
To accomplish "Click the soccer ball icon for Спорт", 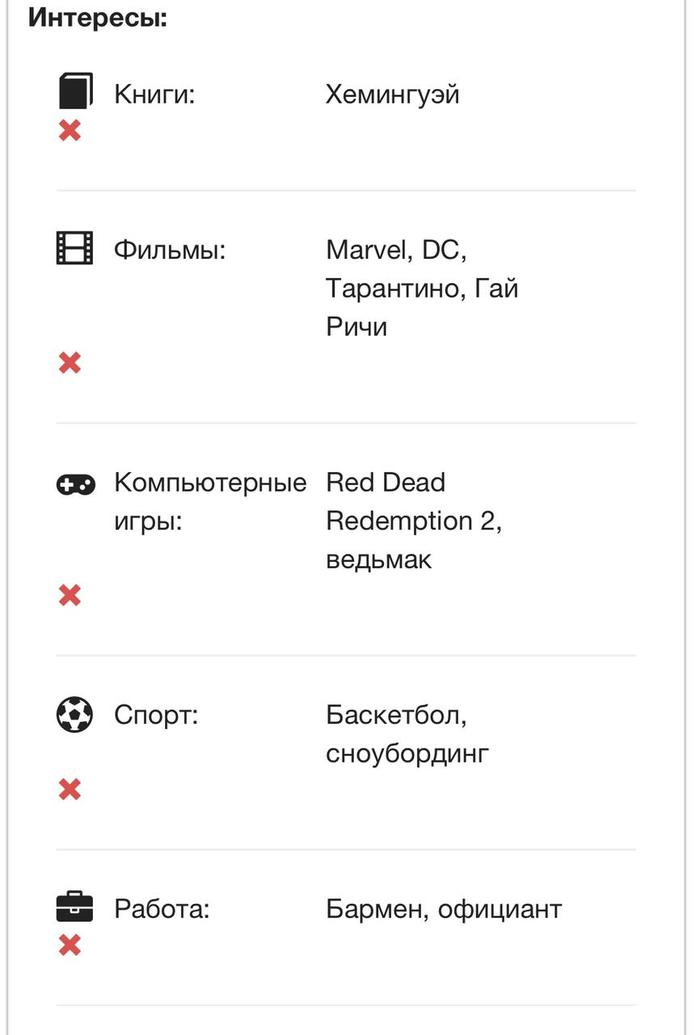I will [x=75, y=714].
